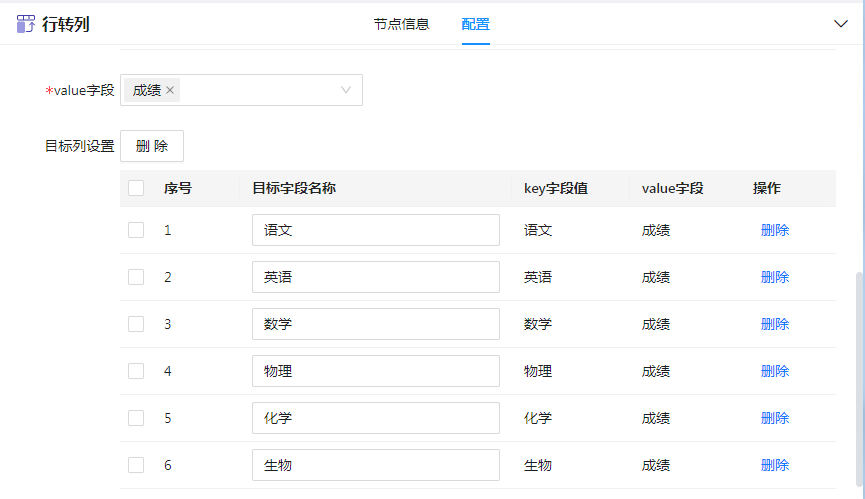Image resolution: width=865 pixels, height=499 pixels.
Task: Open the value字段 dropdown arrow
Action: point(346,90)
